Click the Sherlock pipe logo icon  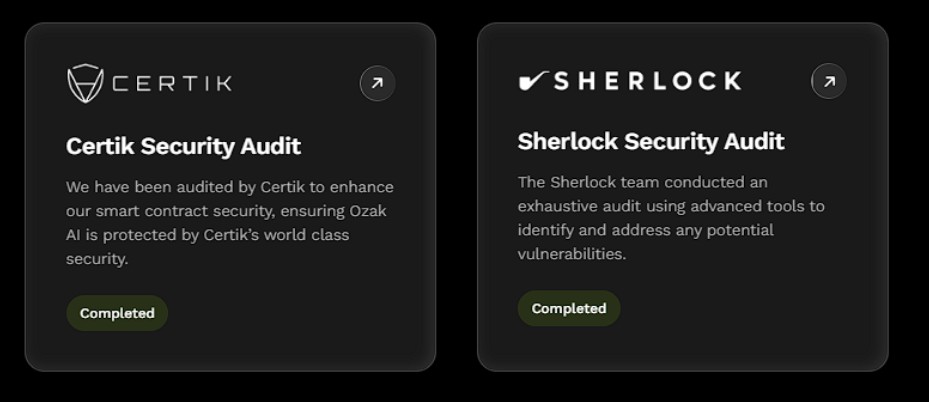point(532,81)
